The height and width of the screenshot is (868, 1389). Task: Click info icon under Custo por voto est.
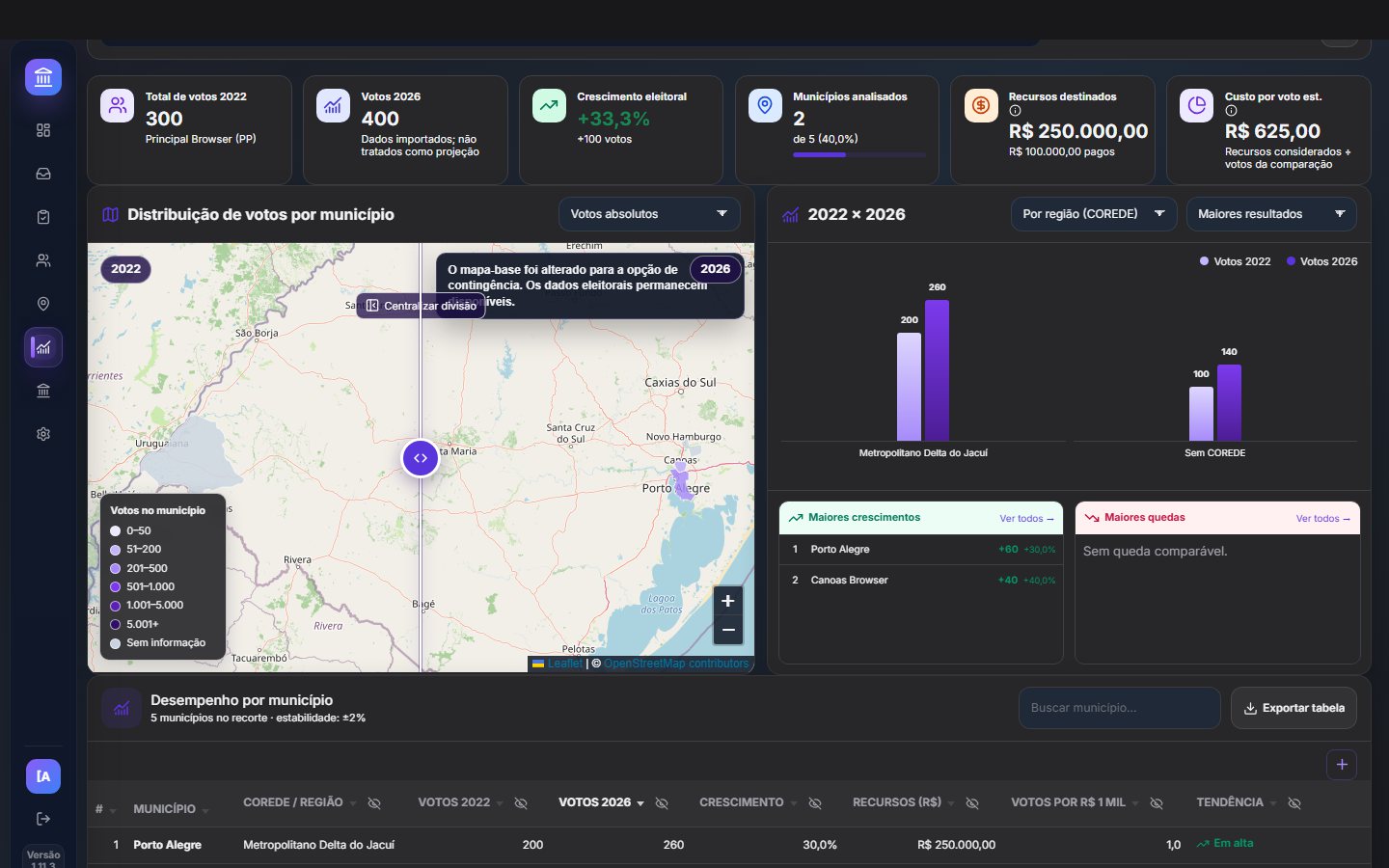[x=1231, y=111]
